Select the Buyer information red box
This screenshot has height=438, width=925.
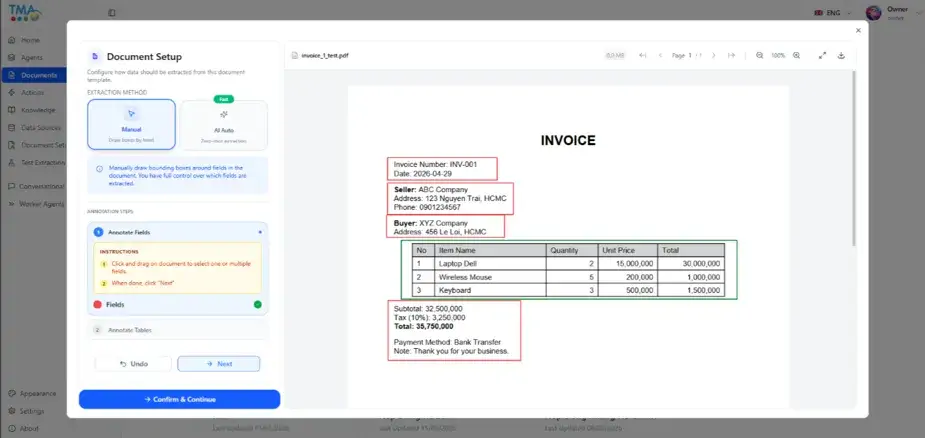point(446,226)
